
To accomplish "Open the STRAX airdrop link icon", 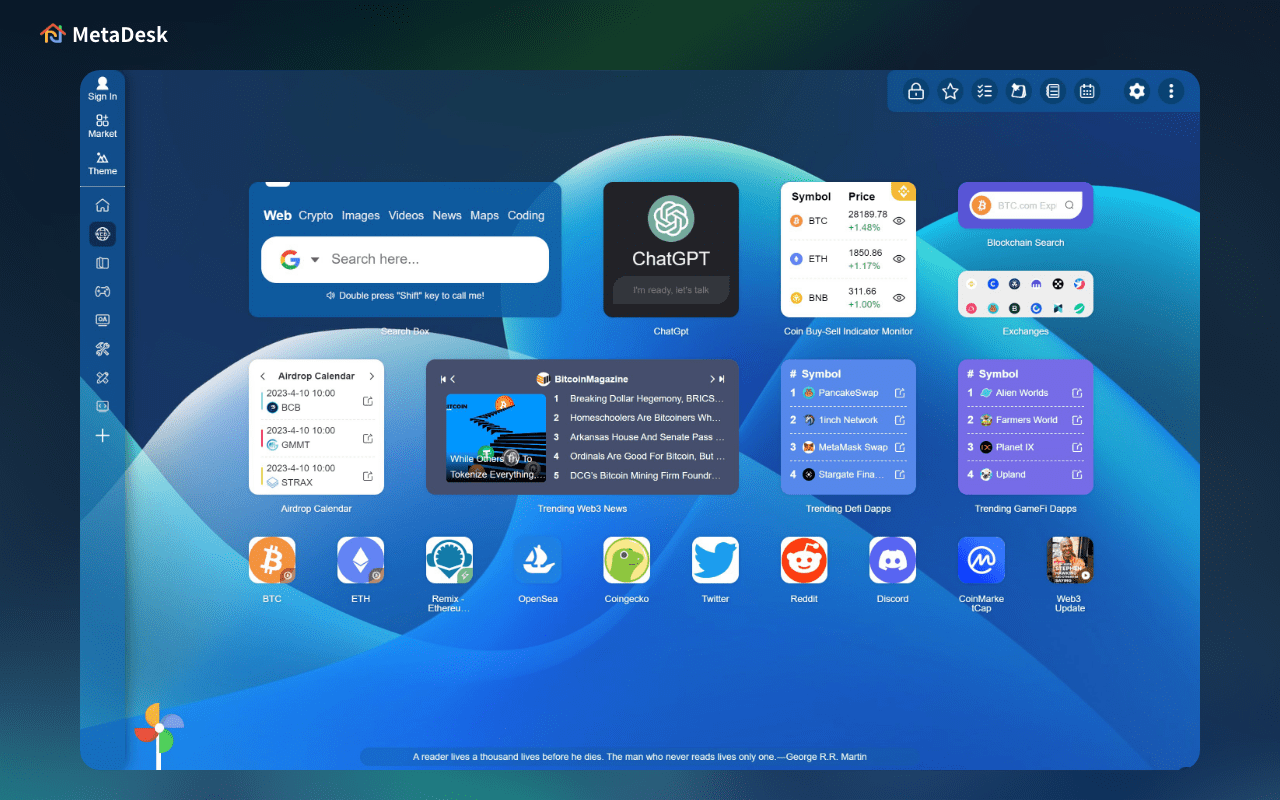I will click(368, 476).
